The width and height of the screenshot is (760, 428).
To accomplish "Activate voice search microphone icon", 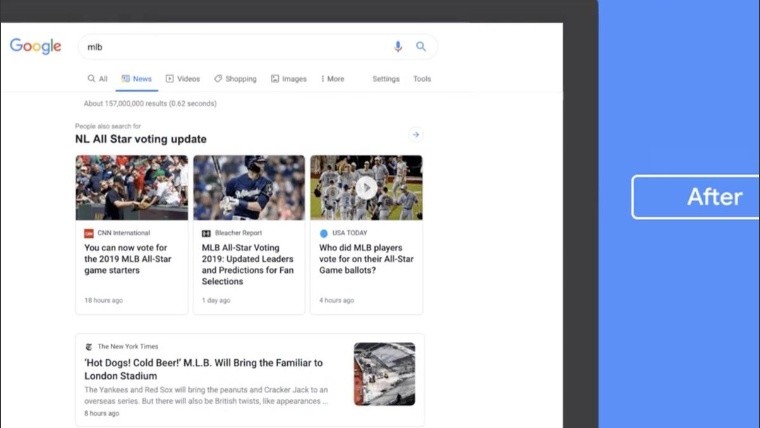I will coord(398,47).
